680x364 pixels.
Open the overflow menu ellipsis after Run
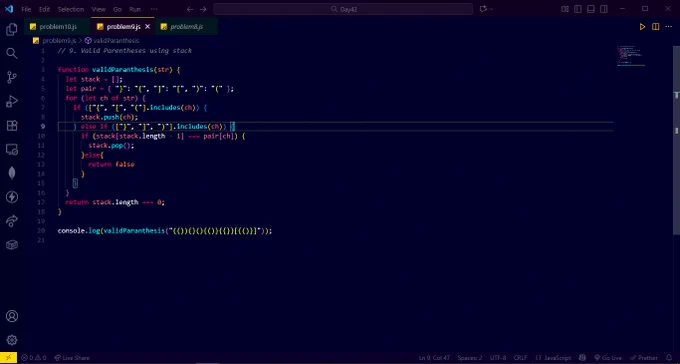(x=154, y=9)
